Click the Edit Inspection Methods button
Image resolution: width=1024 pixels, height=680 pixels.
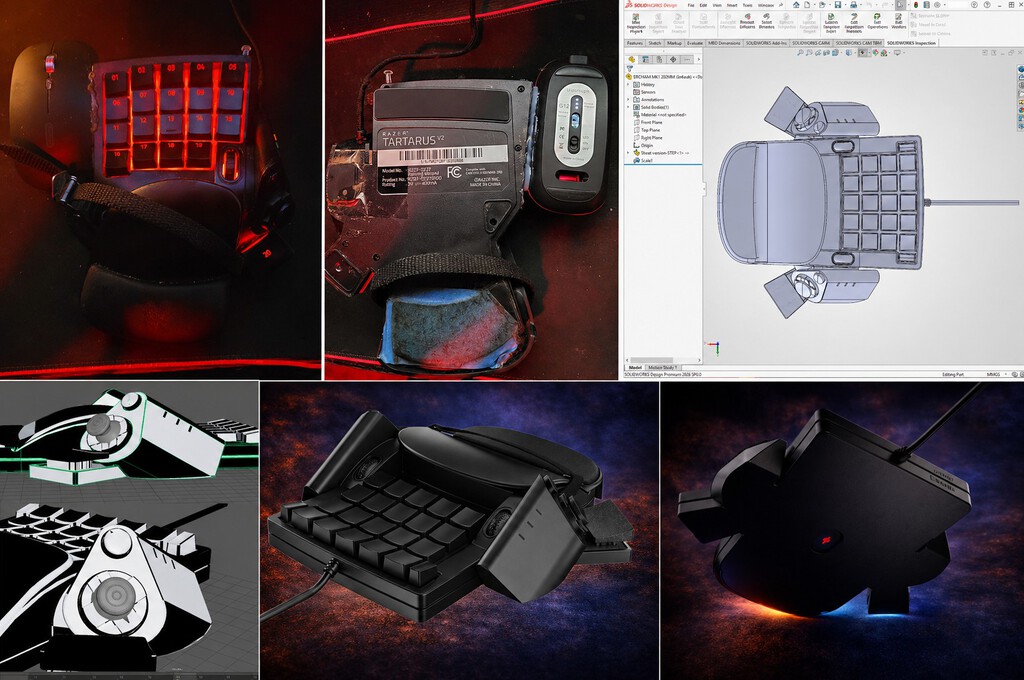click(854, 24)
